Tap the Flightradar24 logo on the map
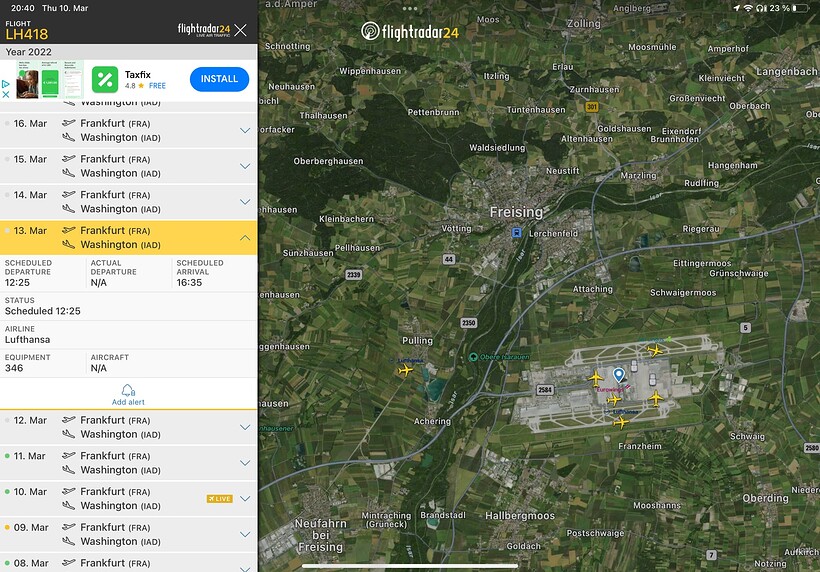820x572 pixels. (x=410, y=31)
